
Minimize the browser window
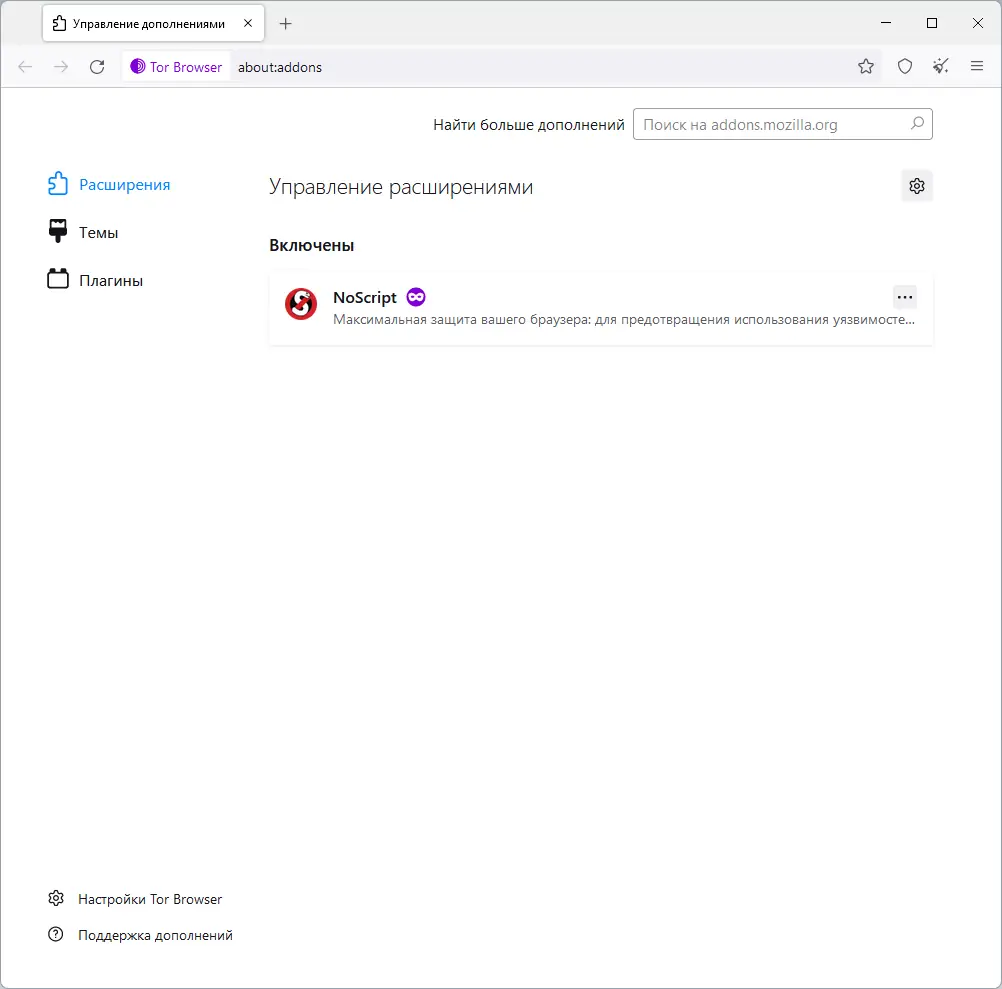tap(886, 23)
